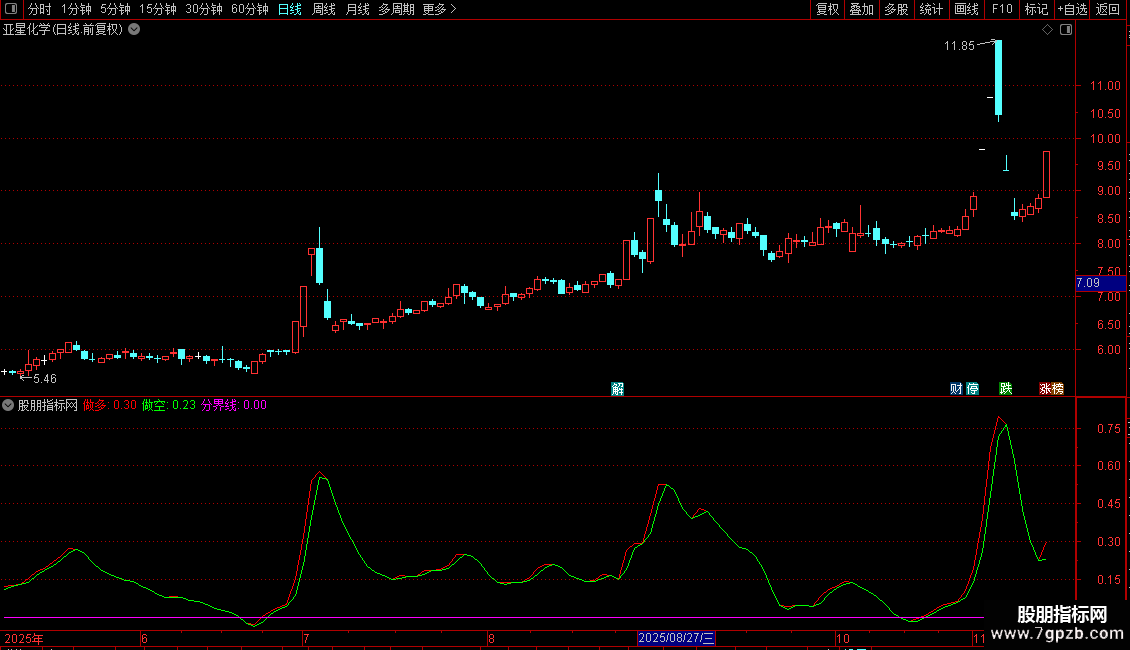Open F10 company info
The width and height of the screenshot is (1130, 650).
(x=1001, y=9)
